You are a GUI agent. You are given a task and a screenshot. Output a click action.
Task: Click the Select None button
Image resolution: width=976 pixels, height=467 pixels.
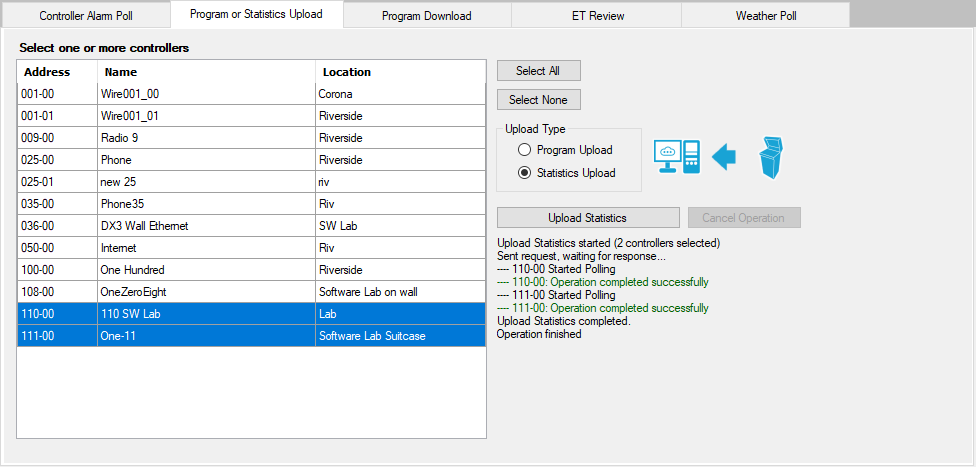538,100
